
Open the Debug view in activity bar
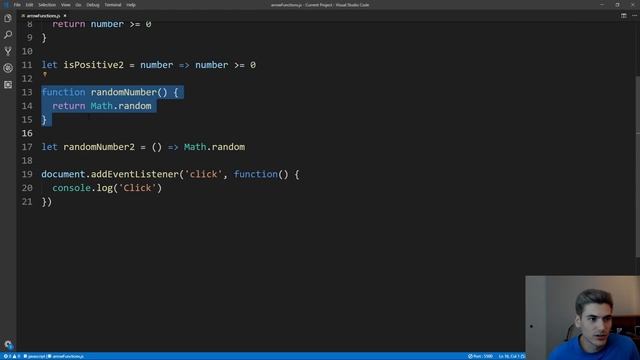(x=8, y=68)
